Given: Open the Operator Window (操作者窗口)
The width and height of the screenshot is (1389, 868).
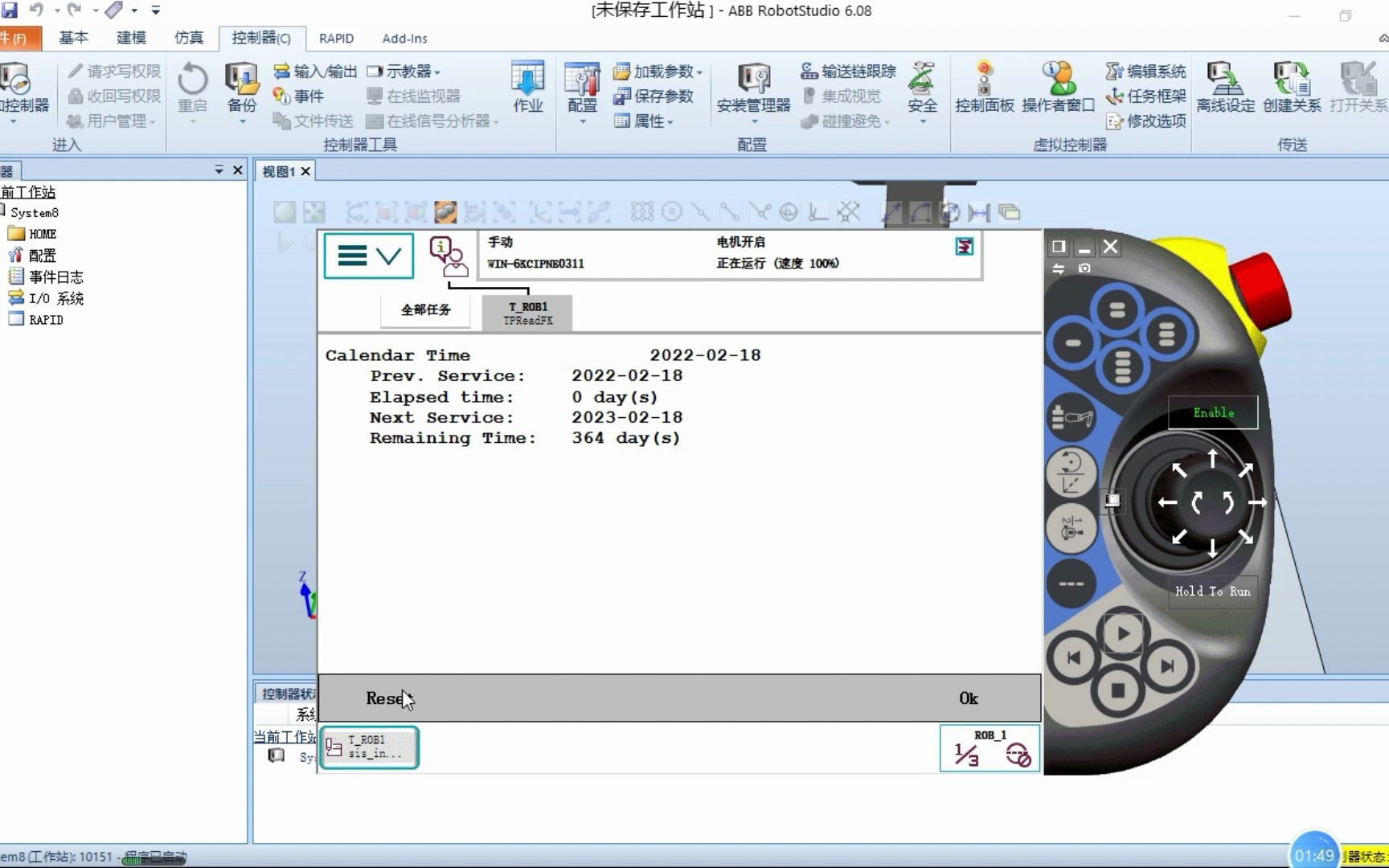Looking at the screenshot, I should point(1058,88).
